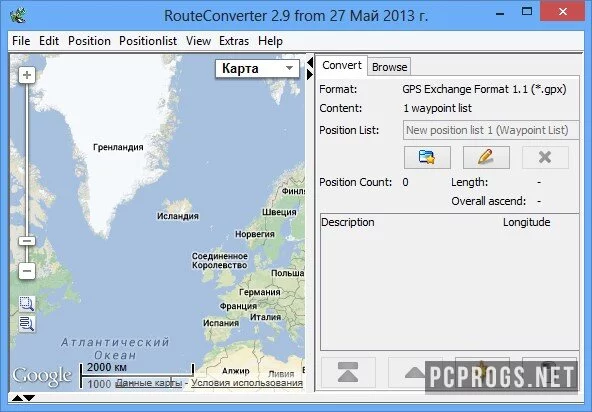
Task: Click the Норвегия label on the map
Action: click(254, 234)
